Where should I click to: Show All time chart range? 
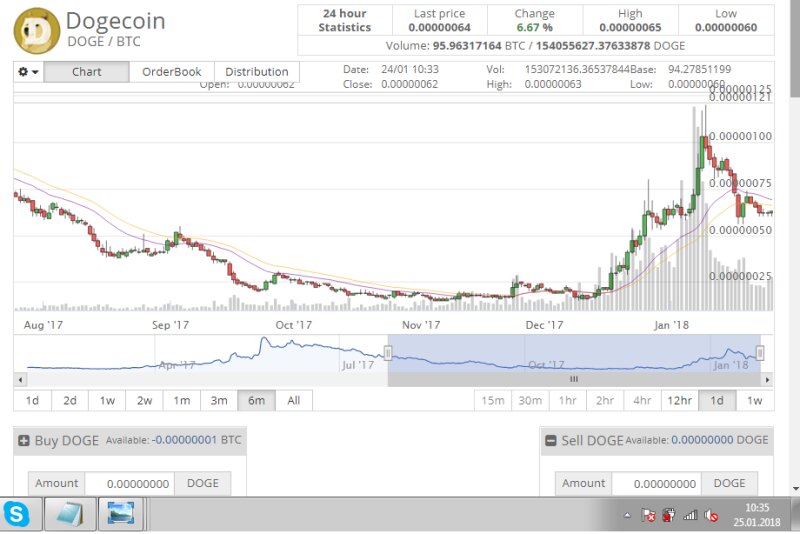pyautogui.click(x=293, y=400)
